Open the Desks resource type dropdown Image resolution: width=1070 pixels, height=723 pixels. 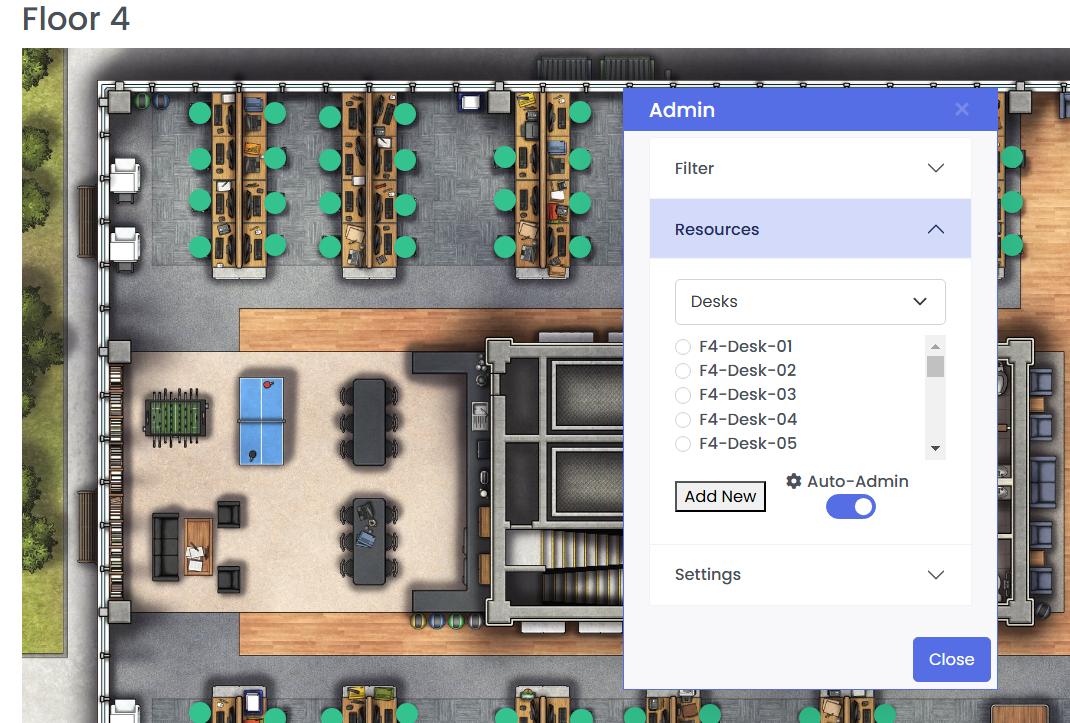(x=810, y=302)
